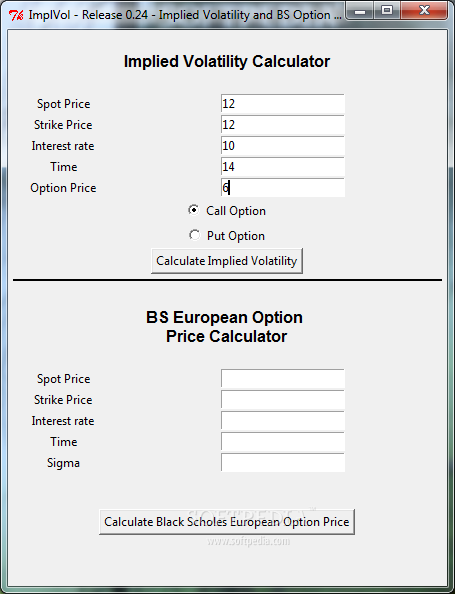This screenshot has height=594, width=455.
Task: Click the Interest rate field containing 10
Action: [x=283, y=146]
